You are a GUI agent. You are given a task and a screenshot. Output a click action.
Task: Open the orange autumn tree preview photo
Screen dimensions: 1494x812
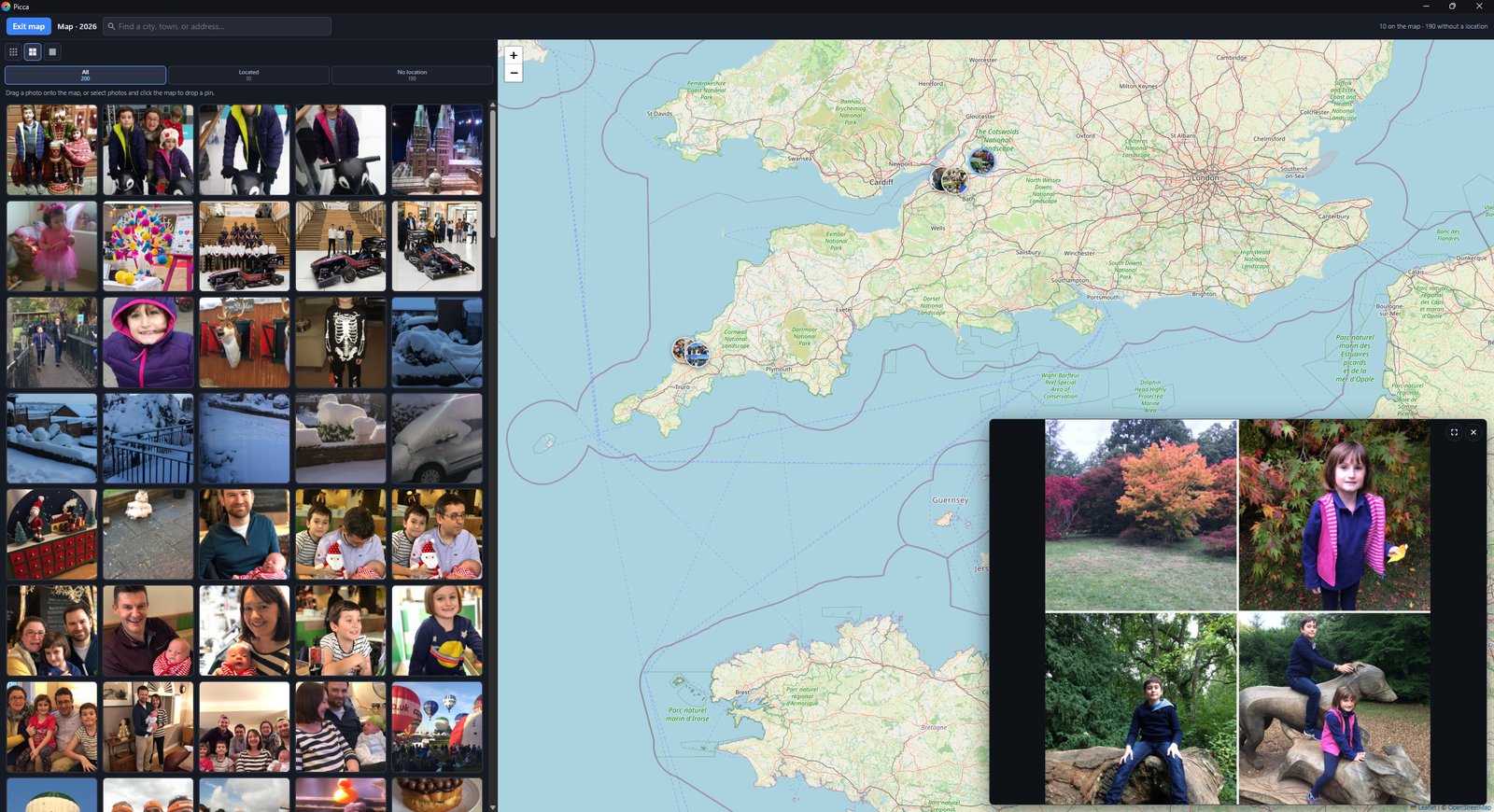(x=1141, y=515)
